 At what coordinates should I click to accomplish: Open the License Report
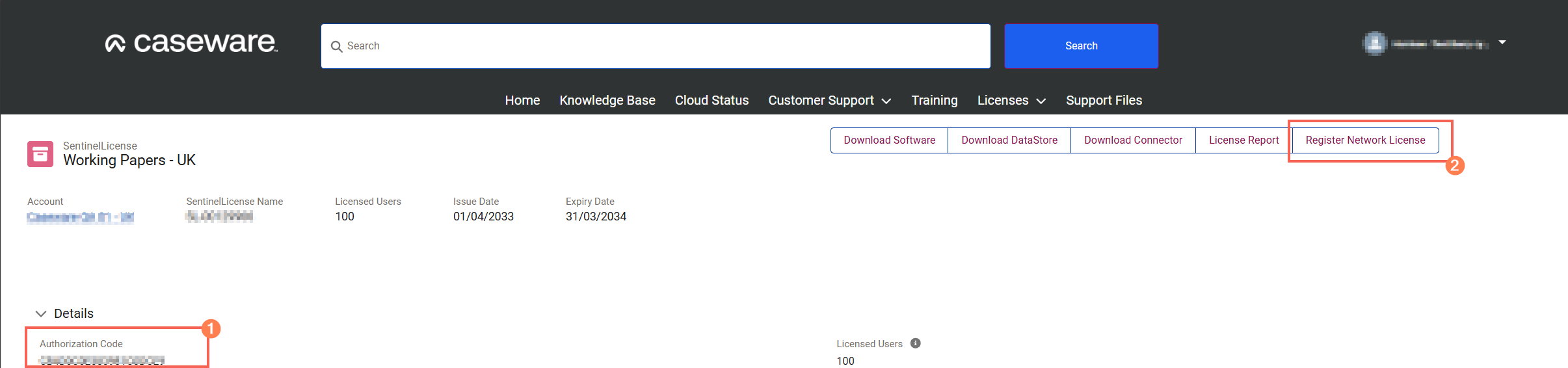point(1243,140)
